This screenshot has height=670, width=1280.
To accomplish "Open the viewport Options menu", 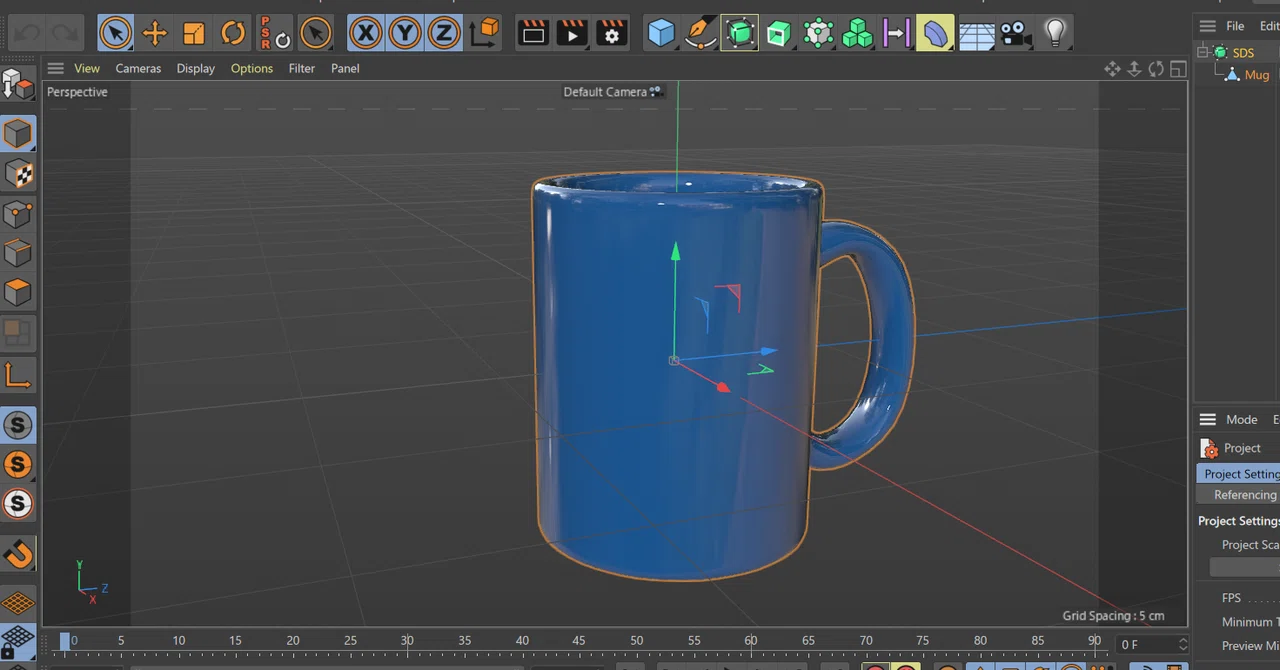I will [x=252, y=68].
